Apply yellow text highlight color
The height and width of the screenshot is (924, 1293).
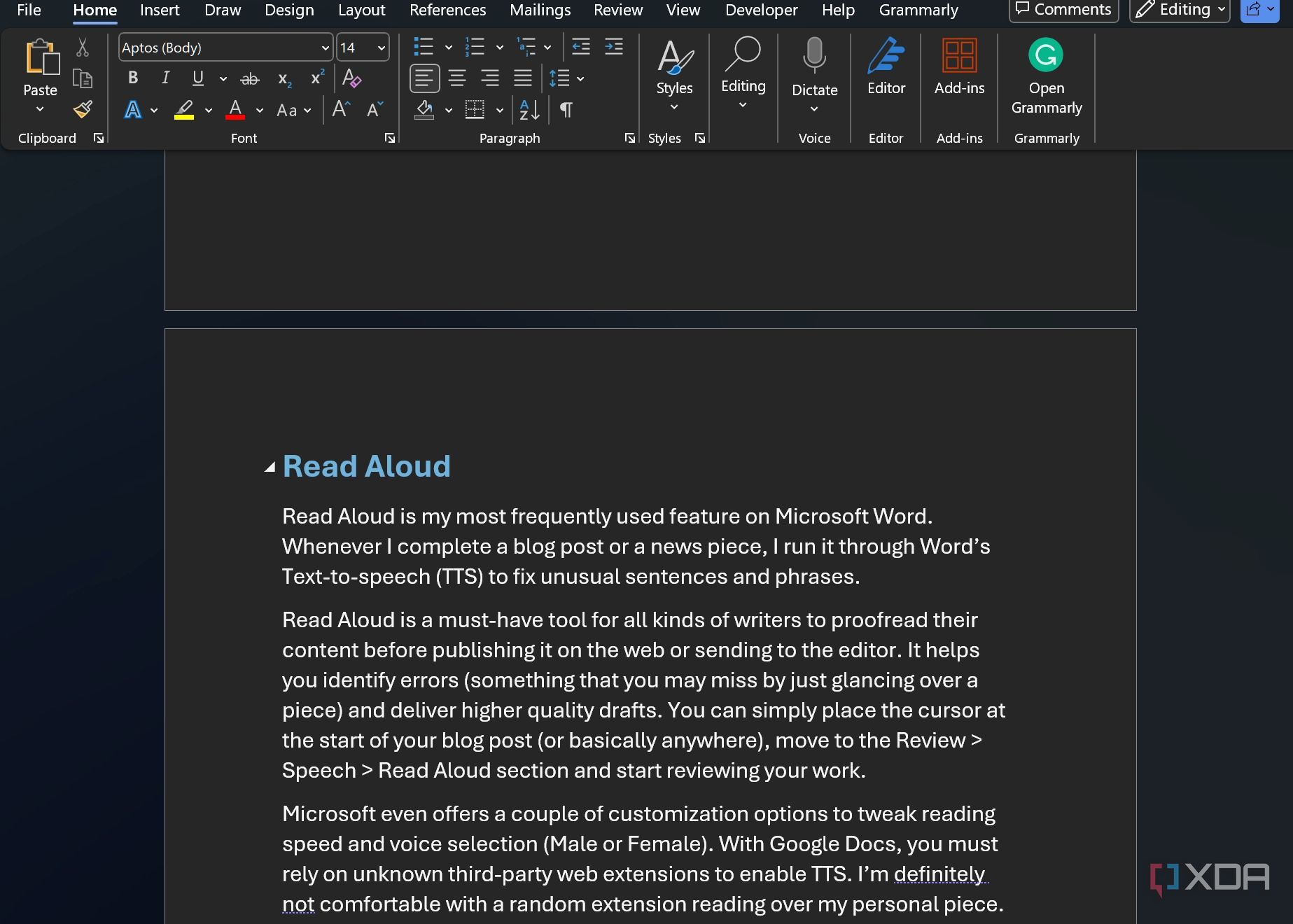pyautogui.click(x=184, y=110)
